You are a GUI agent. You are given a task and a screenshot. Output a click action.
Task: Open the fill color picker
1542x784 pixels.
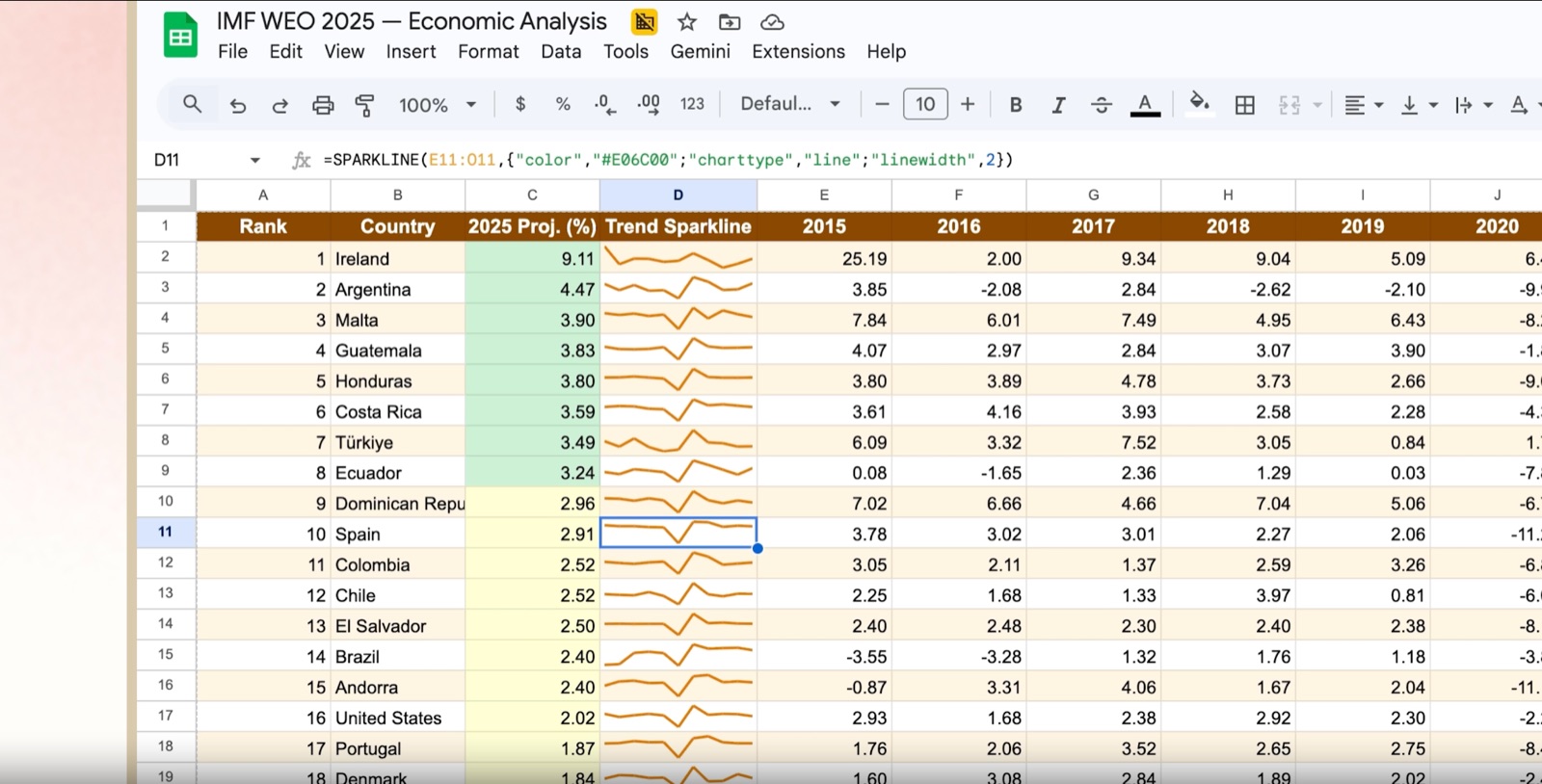coord(1199,102)
